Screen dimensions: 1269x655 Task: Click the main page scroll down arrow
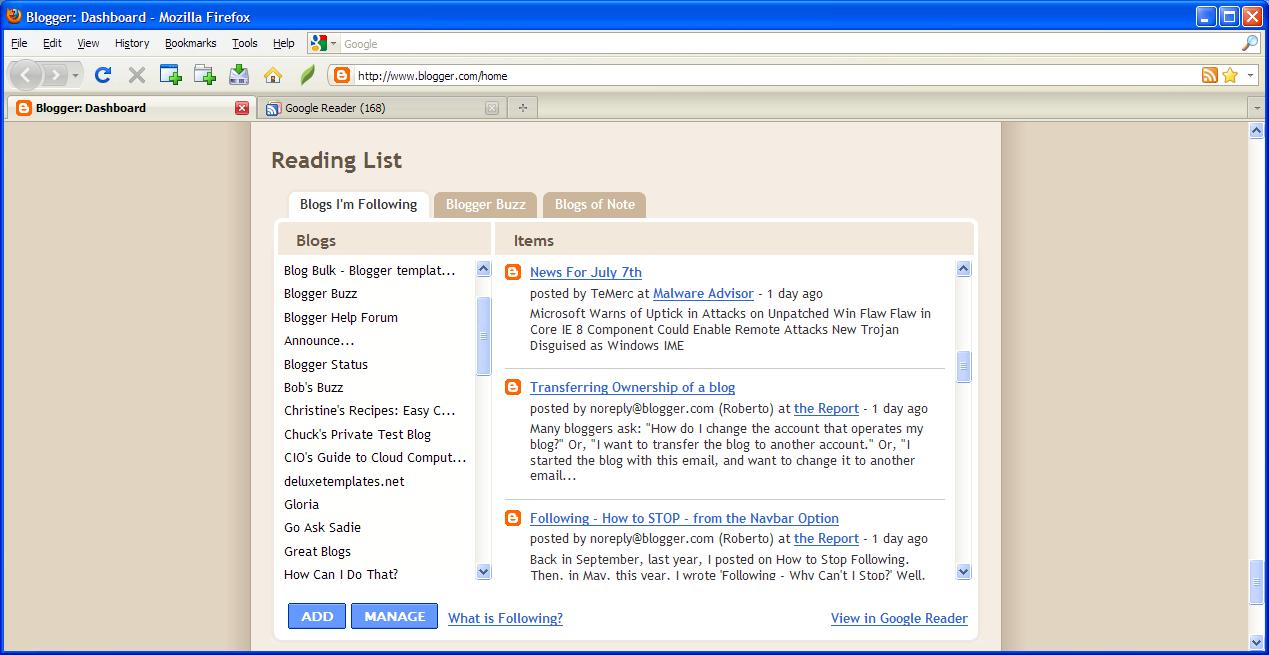[x=1258, y=642]
